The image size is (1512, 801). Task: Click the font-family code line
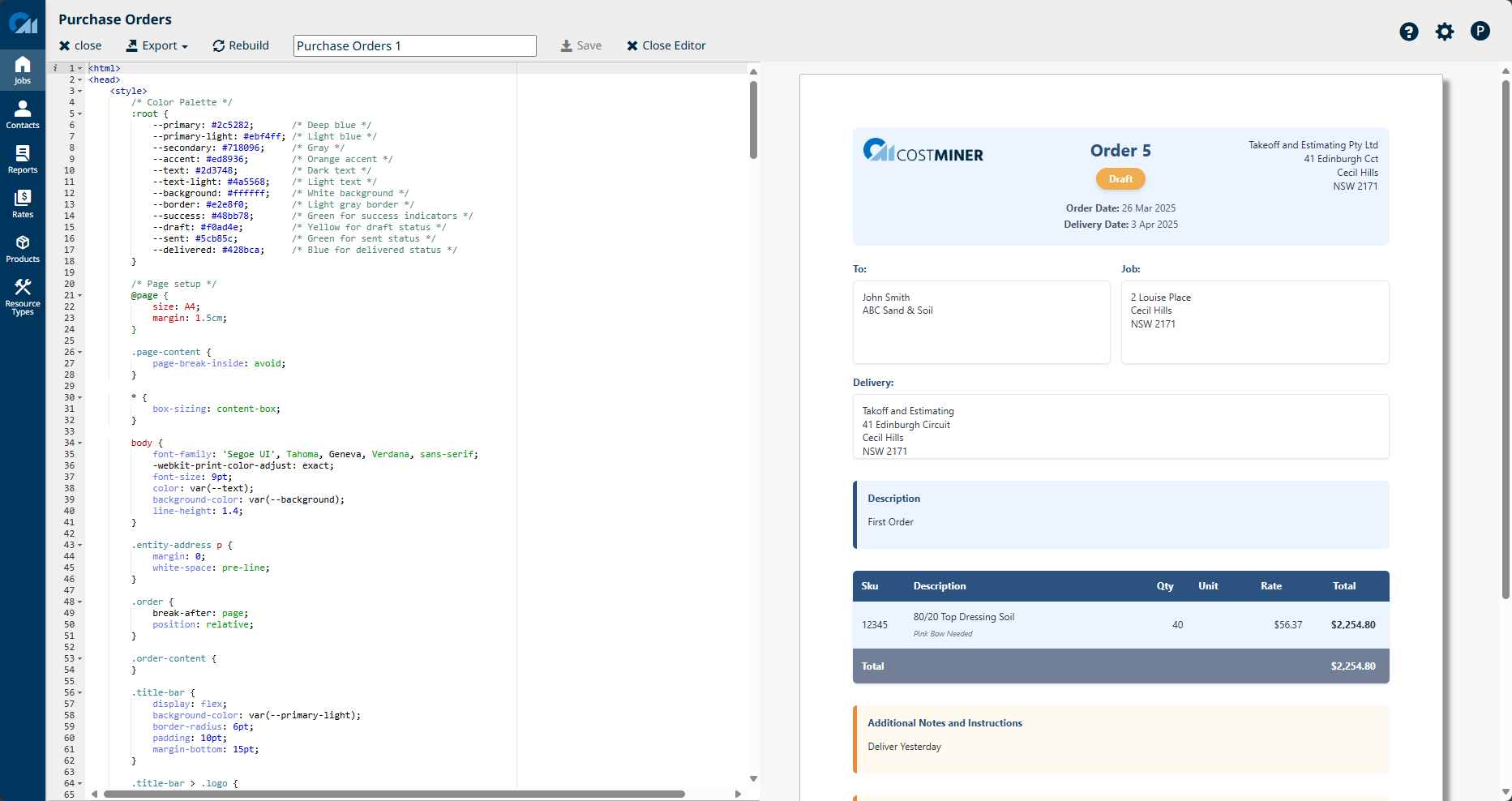click(x=315, y=454)
